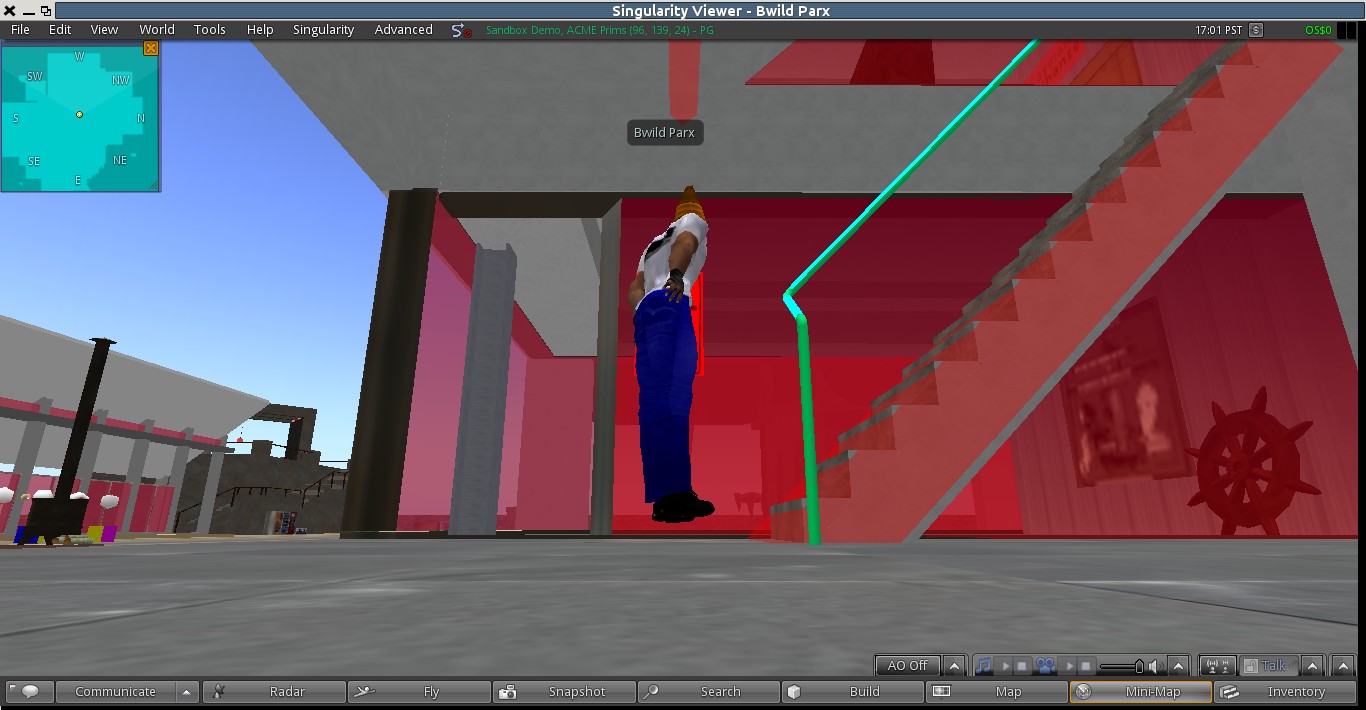
Task: Click the movie camera media icon
Action: (x=1045, y=666)
